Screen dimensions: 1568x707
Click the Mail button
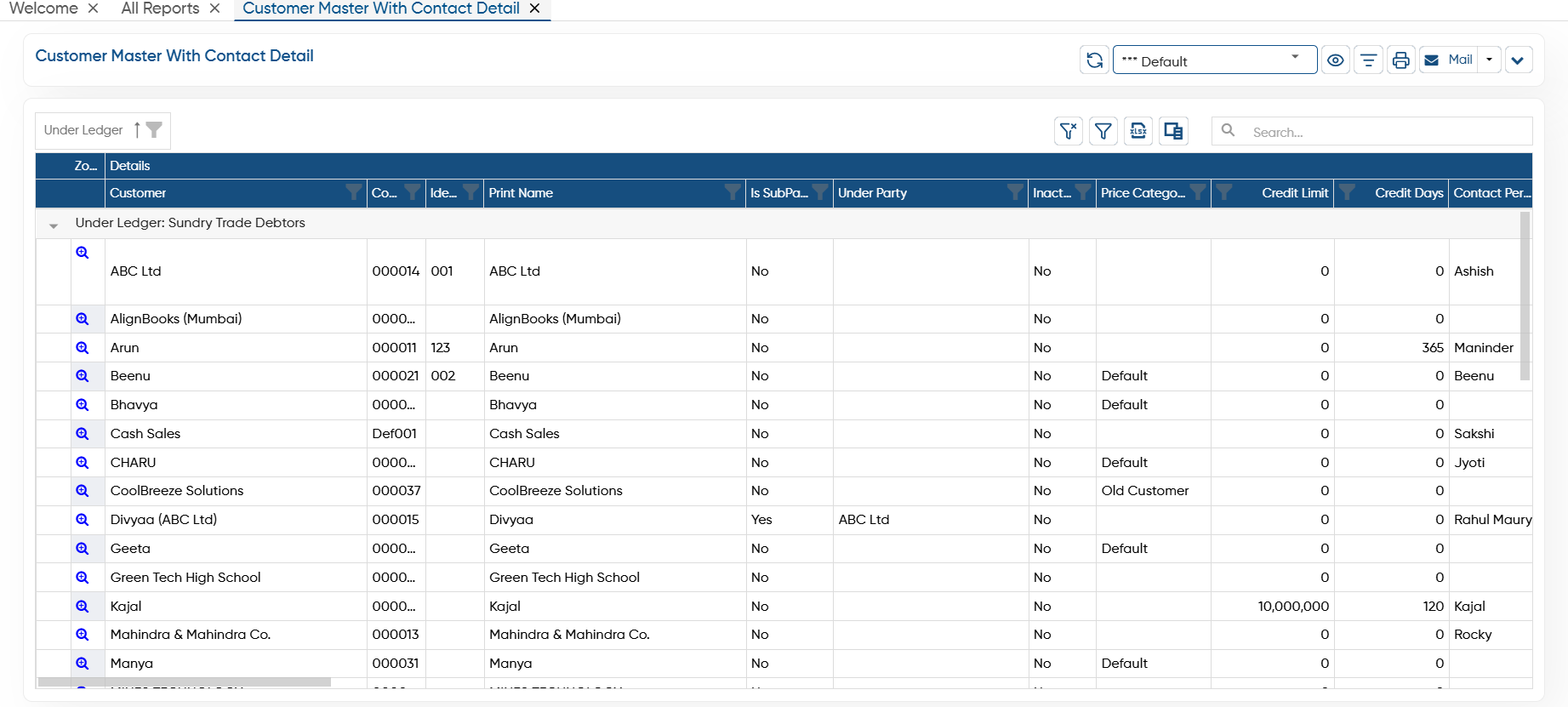tap(1449, 60)
